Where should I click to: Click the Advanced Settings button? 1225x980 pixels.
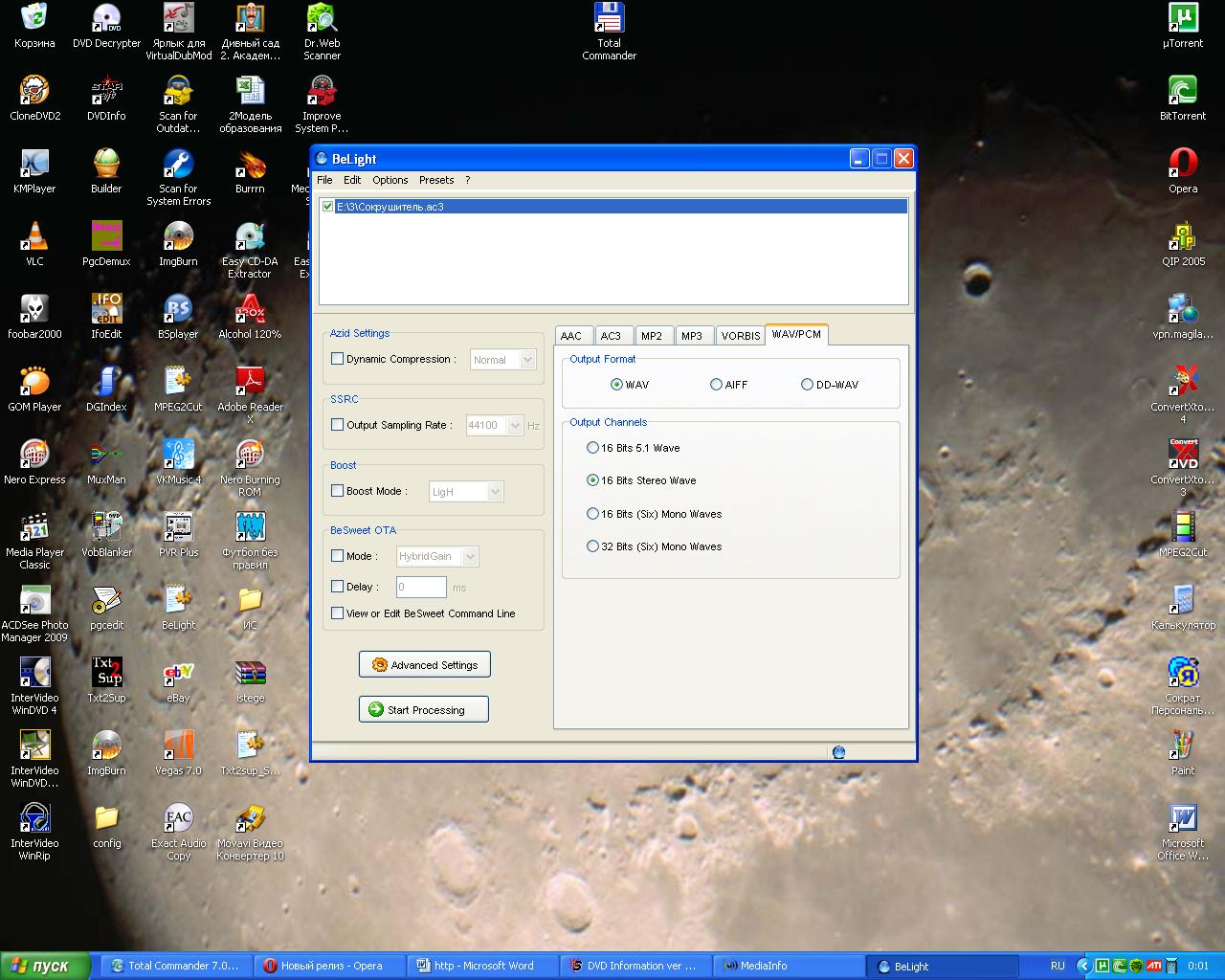pyautogui.click(x=425, y=665)
